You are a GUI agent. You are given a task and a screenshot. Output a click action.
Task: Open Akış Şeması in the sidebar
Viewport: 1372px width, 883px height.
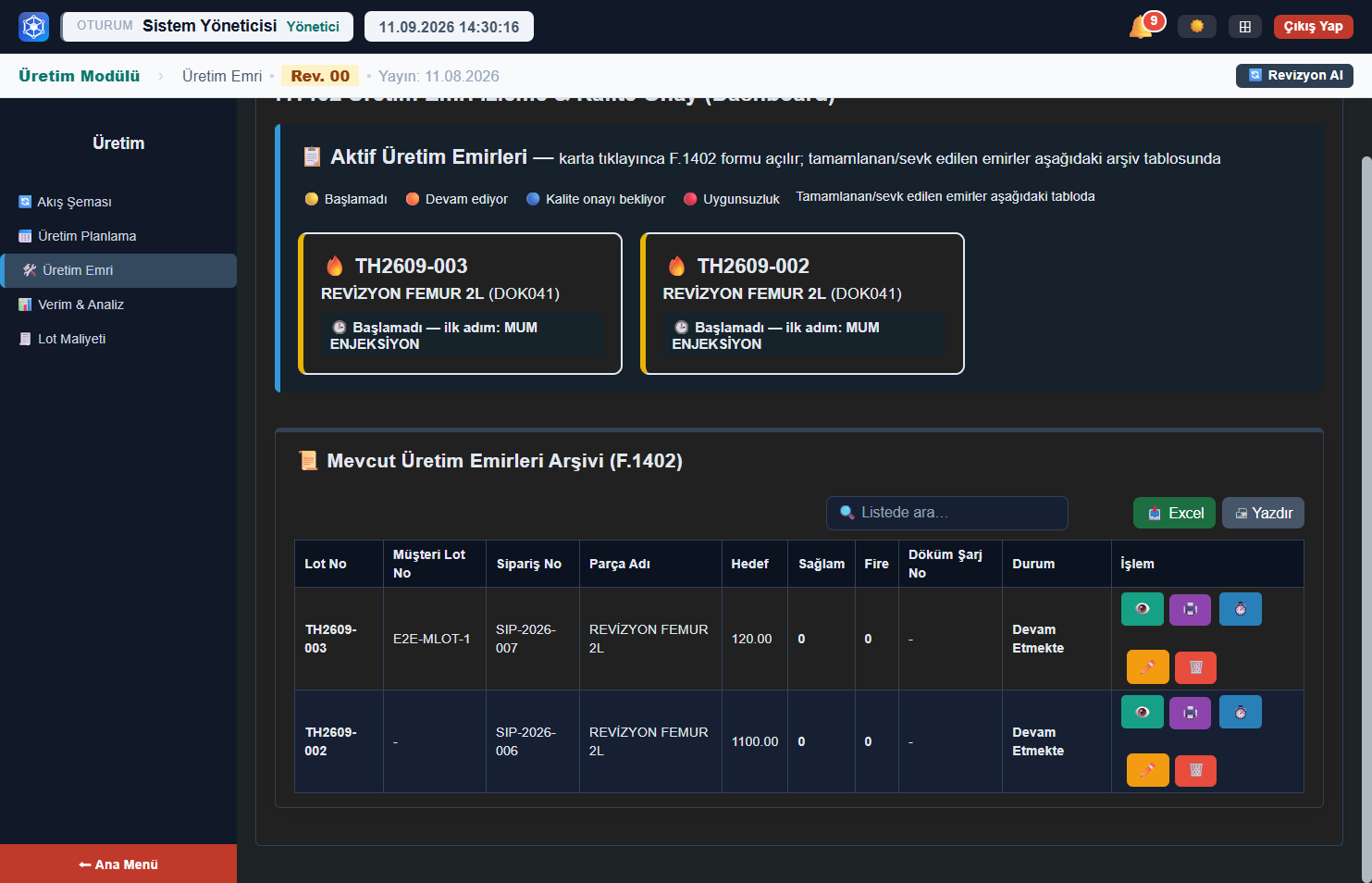click(x=118, y=202)
